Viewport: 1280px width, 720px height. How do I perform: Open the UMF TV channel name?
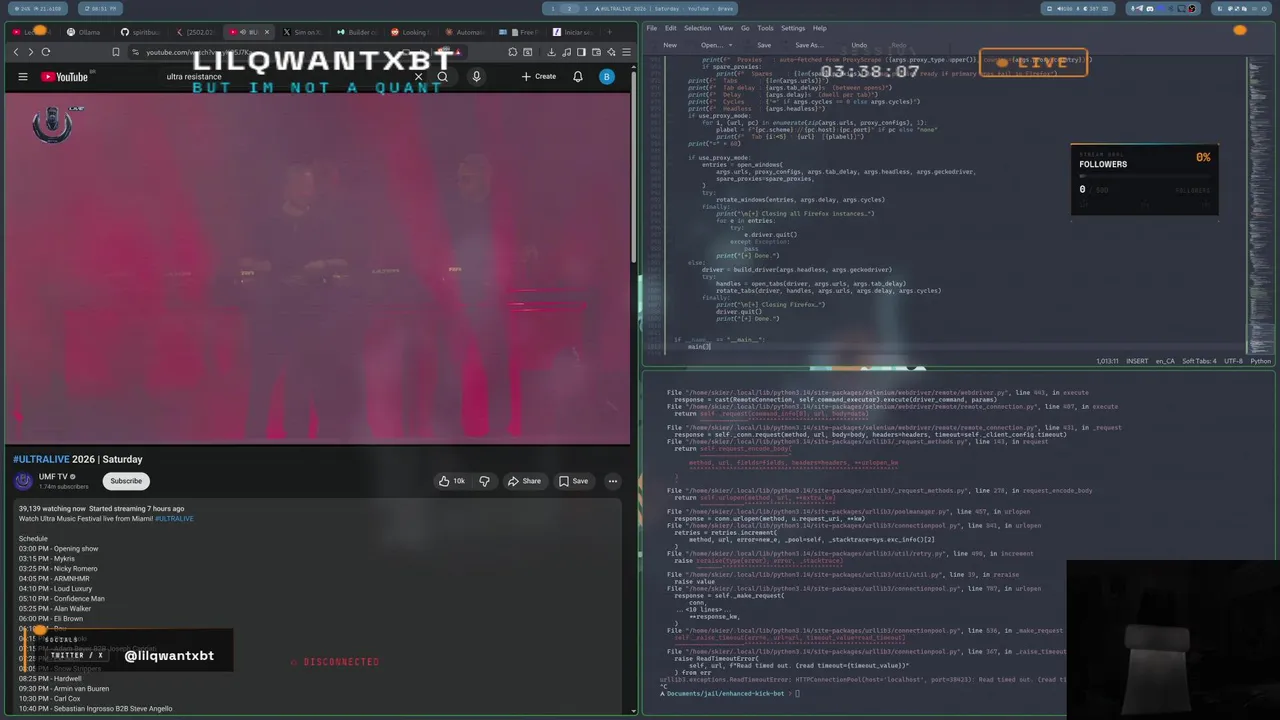coord(54,477)
